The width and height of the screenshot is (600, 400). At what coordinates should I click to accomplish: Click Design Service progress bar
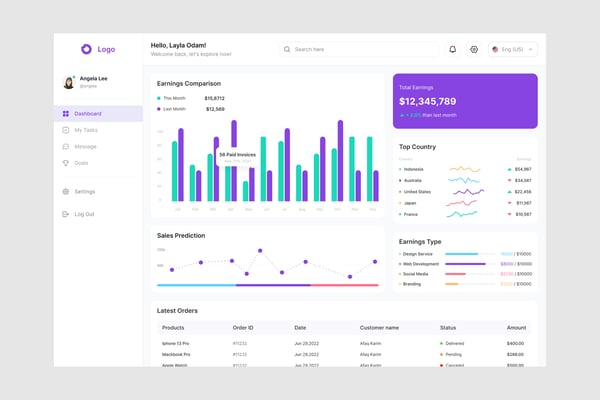pos(470,254)
